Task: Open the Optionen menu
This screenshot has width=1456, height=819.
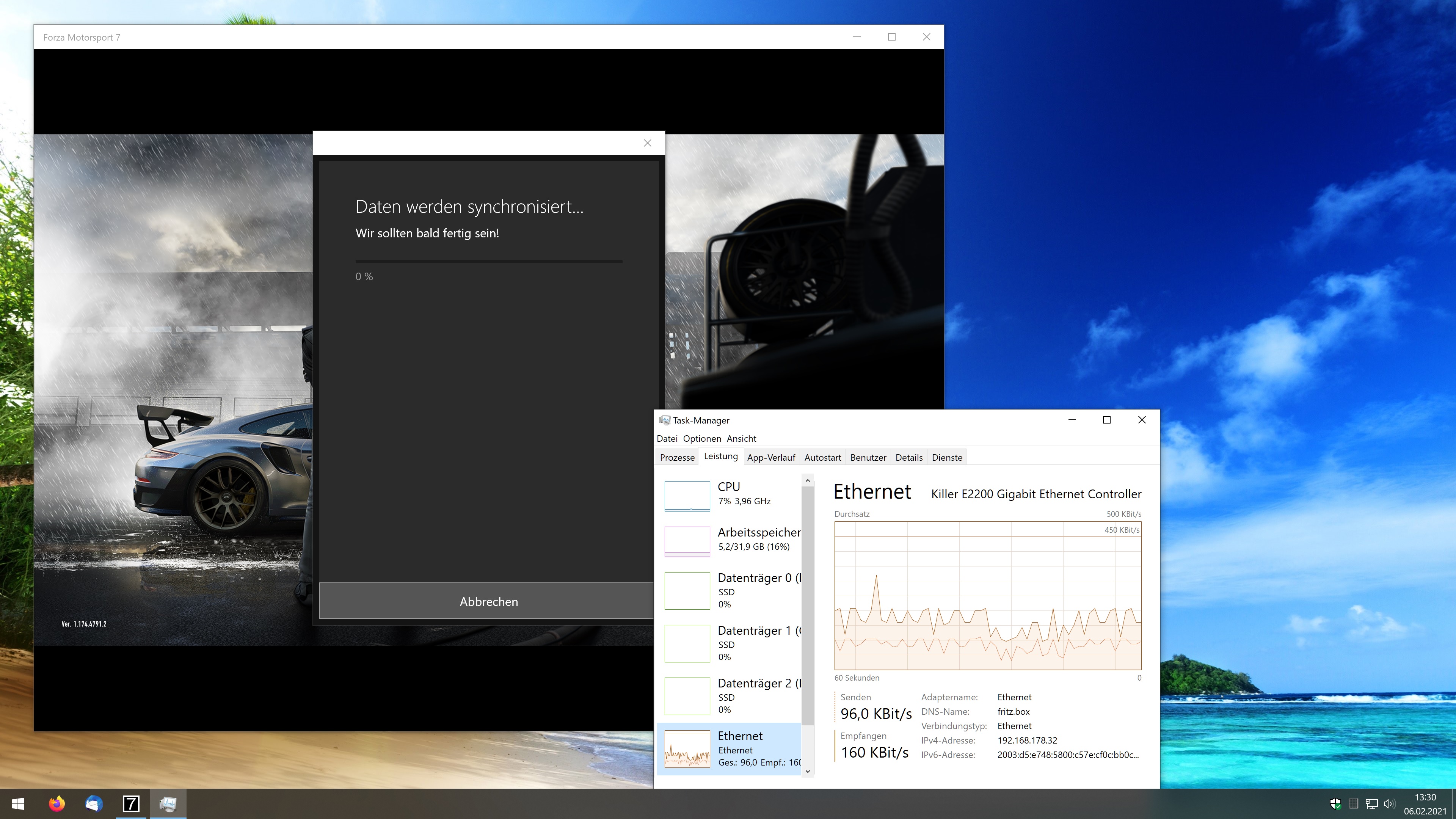Action: 701,439
